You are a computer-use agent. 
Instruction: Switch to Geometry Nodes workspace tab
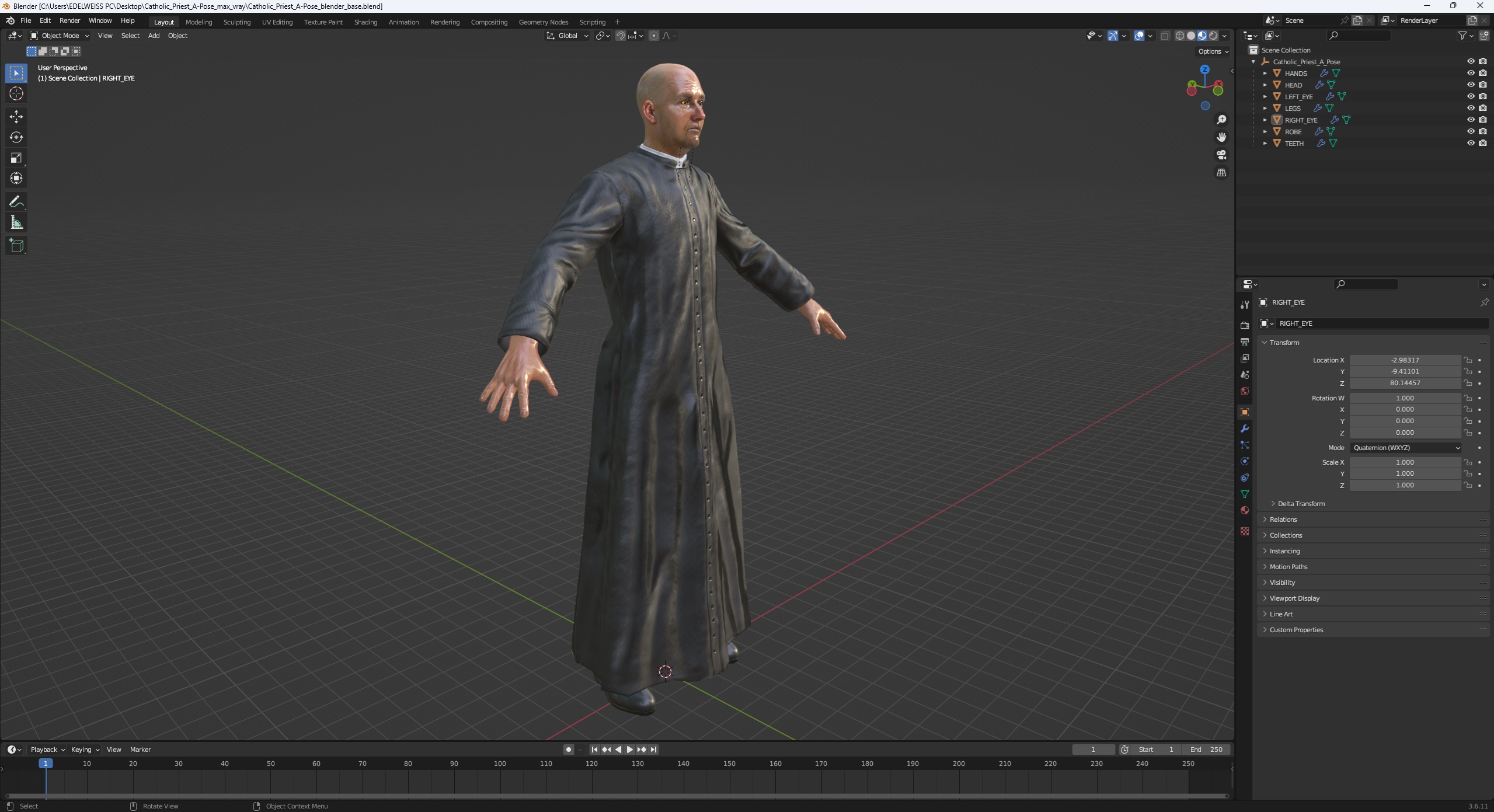tap(543, 22)
